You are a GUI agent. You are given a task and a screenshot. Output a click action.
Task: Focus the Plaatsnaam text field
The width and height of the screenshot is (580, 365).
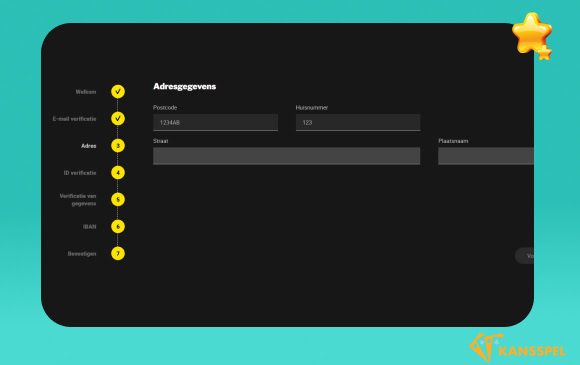[x=486, y=156]
